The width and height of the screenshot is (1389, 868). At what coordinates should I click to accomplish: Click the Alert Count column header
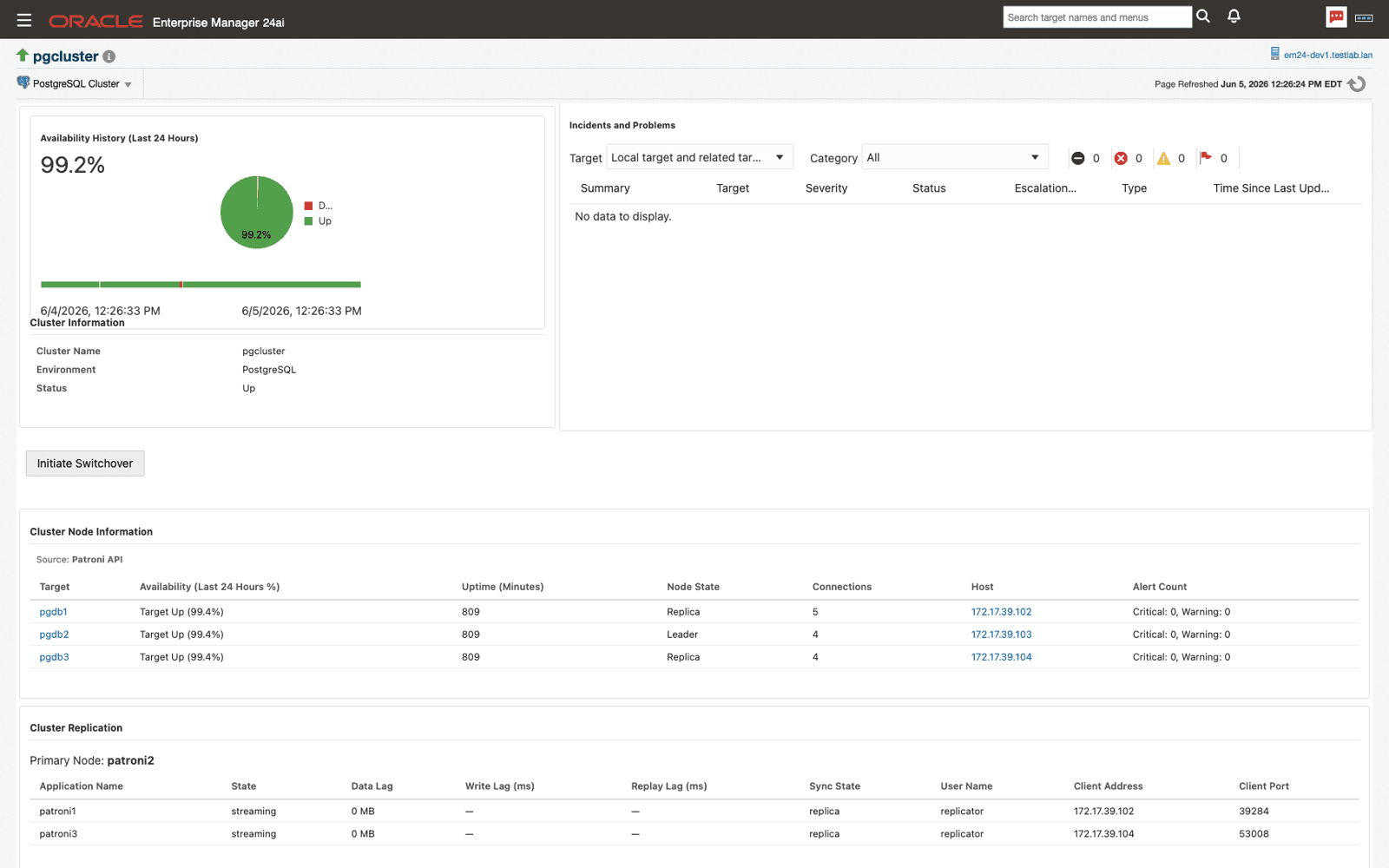pos(1159,587)
